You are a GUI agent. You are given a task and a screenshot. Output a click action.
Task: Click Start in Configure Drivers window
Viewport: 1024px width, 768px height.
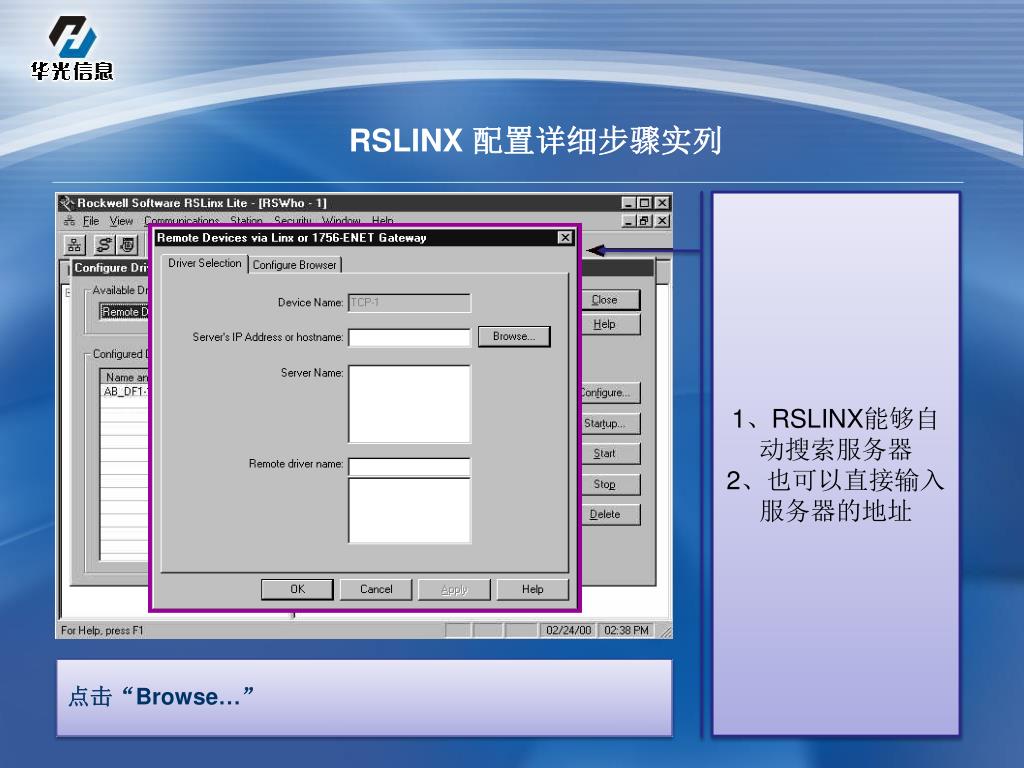610,453
